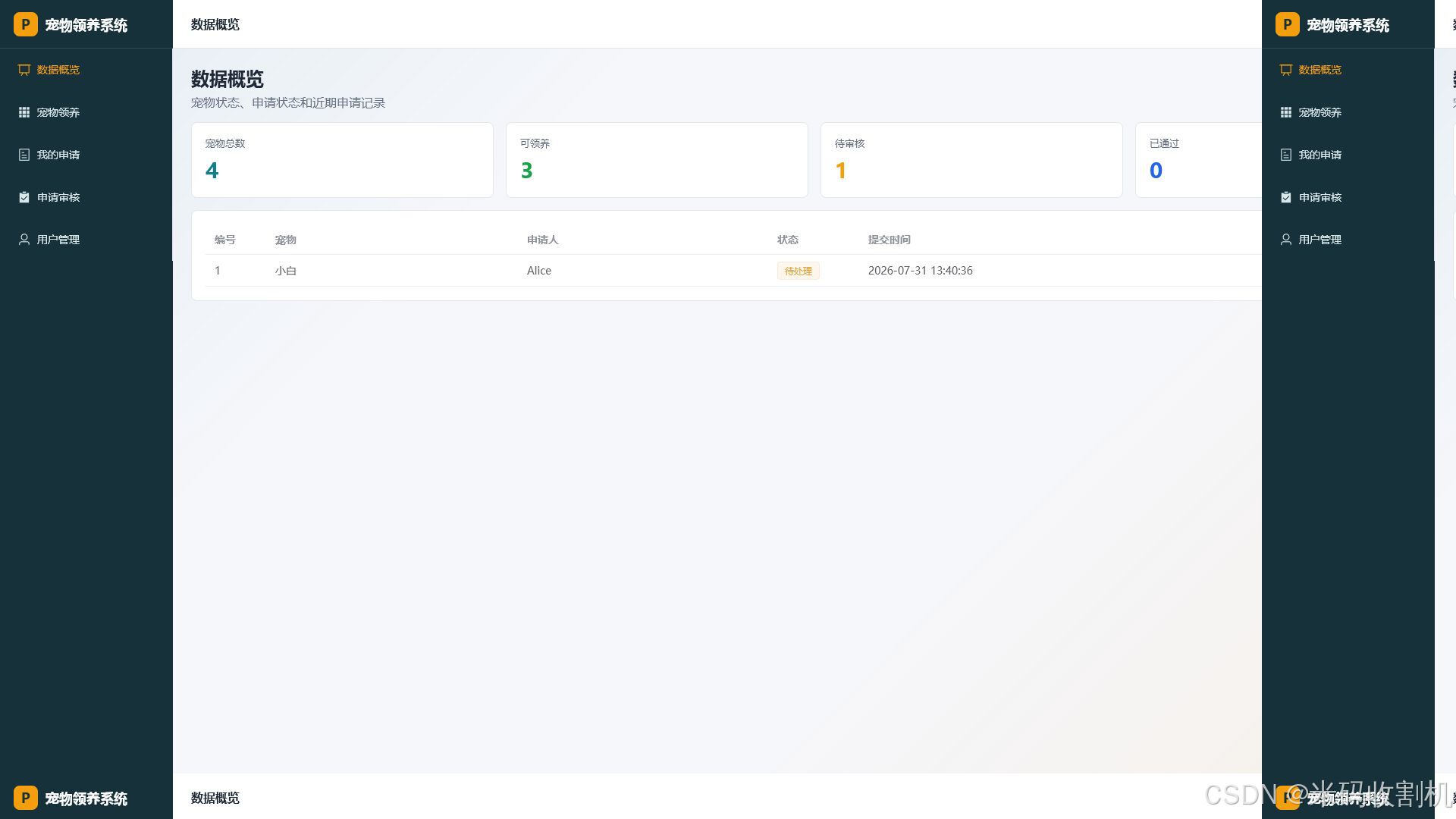Click the blue value 0 in 已通过 card
This screenshot has height=819, width=1456.
pyautogui.click(x=1156, y=171)
